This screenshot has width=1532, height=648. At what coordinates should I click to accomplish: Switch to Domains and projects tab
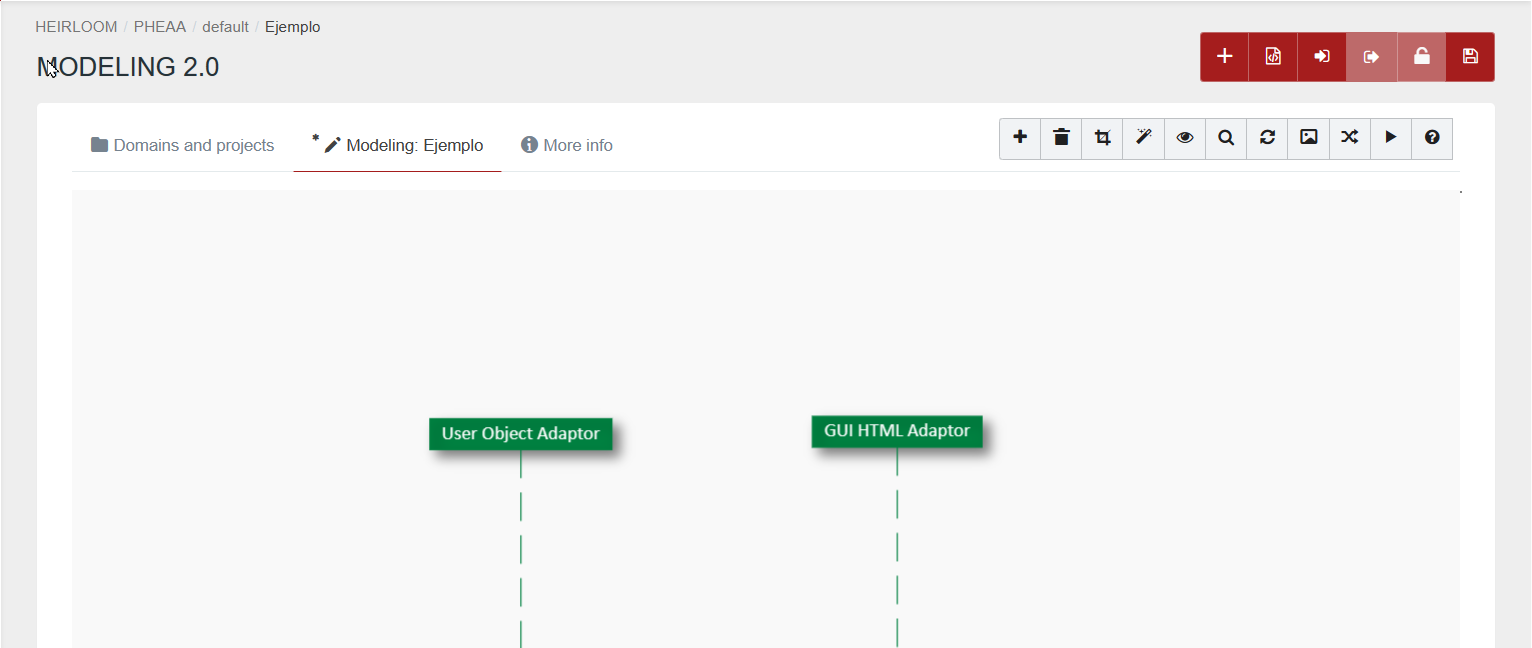[182, 146]
